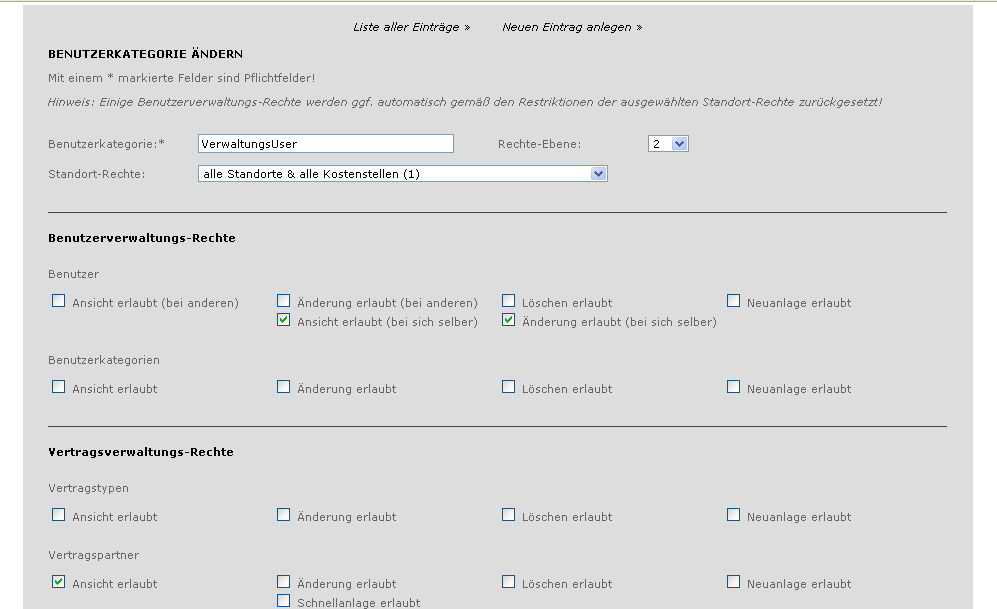This screenshot has height=609, width=997.
Task: Uncheck Vertragspartner 'Ansicht erlaubt'
Action: [x=59, y=582]
